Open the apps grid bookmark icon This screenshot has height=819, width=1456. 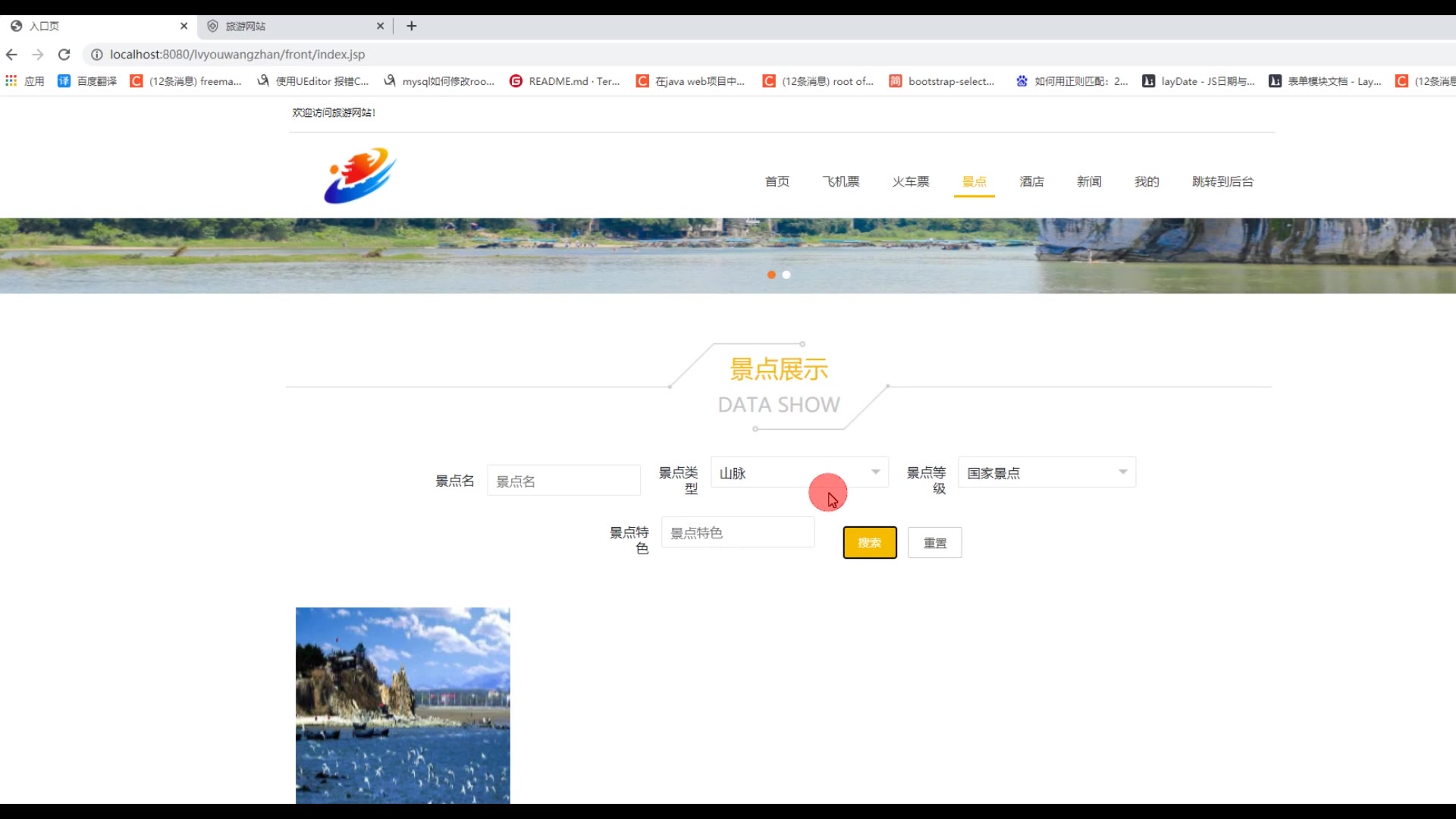pyautogui.click(x=11, y=81)
